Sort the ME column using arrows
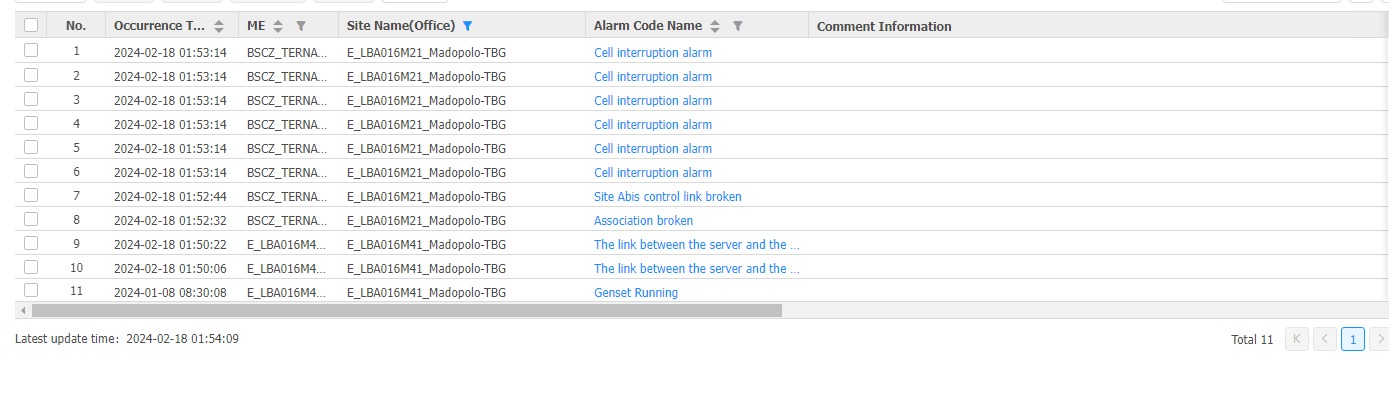This screenshot has width=1389, height=397. click(x=278, y=26)
